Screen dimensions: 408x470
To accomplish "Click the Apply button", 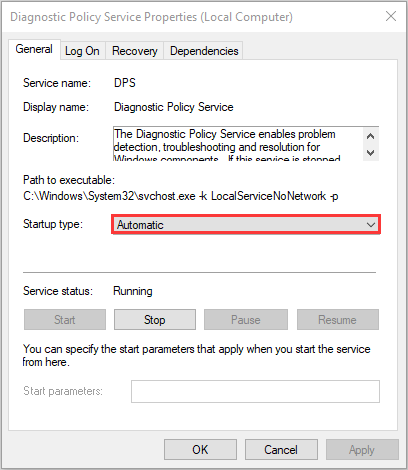I will click(x=362, y=450).
